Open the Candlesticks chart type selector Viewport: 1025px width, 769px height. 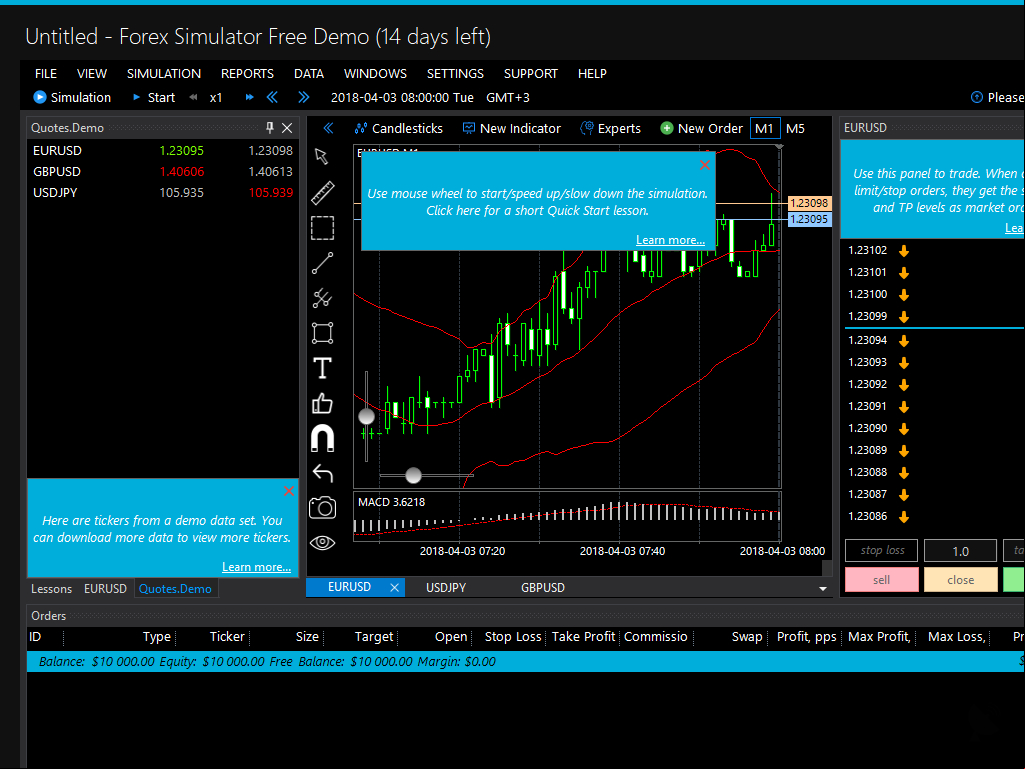(x=398, y=128)
